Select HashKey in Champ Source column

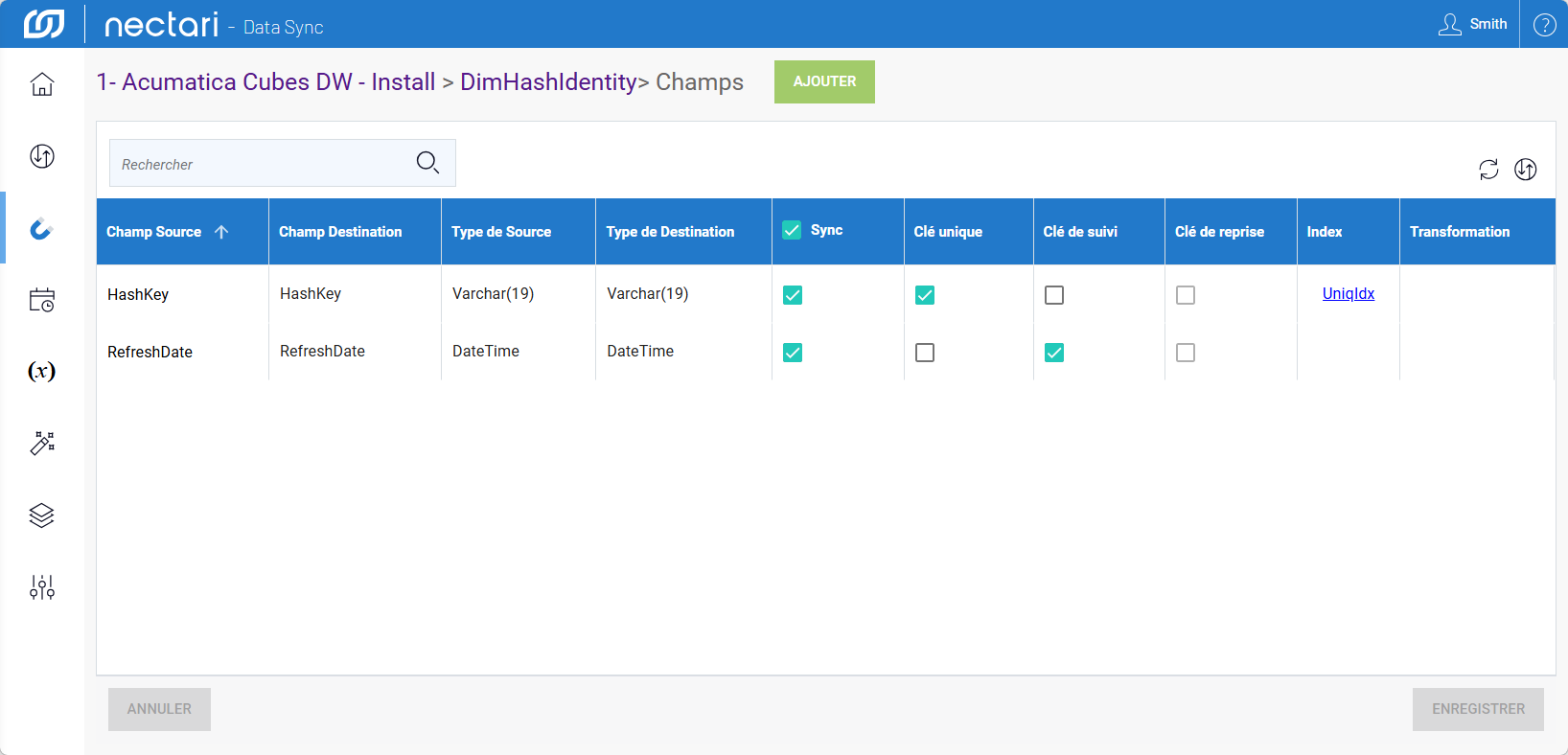click(x=138, y=294)
